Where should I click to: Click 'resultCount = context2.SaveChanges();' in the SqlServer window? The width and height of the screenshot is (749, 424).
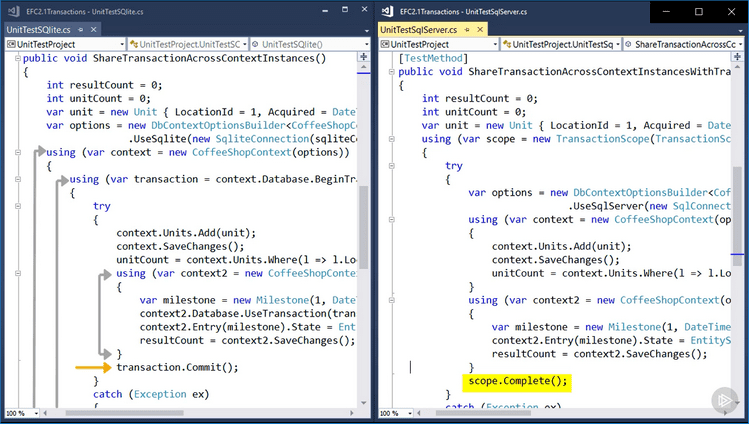(x=599, y=354)
